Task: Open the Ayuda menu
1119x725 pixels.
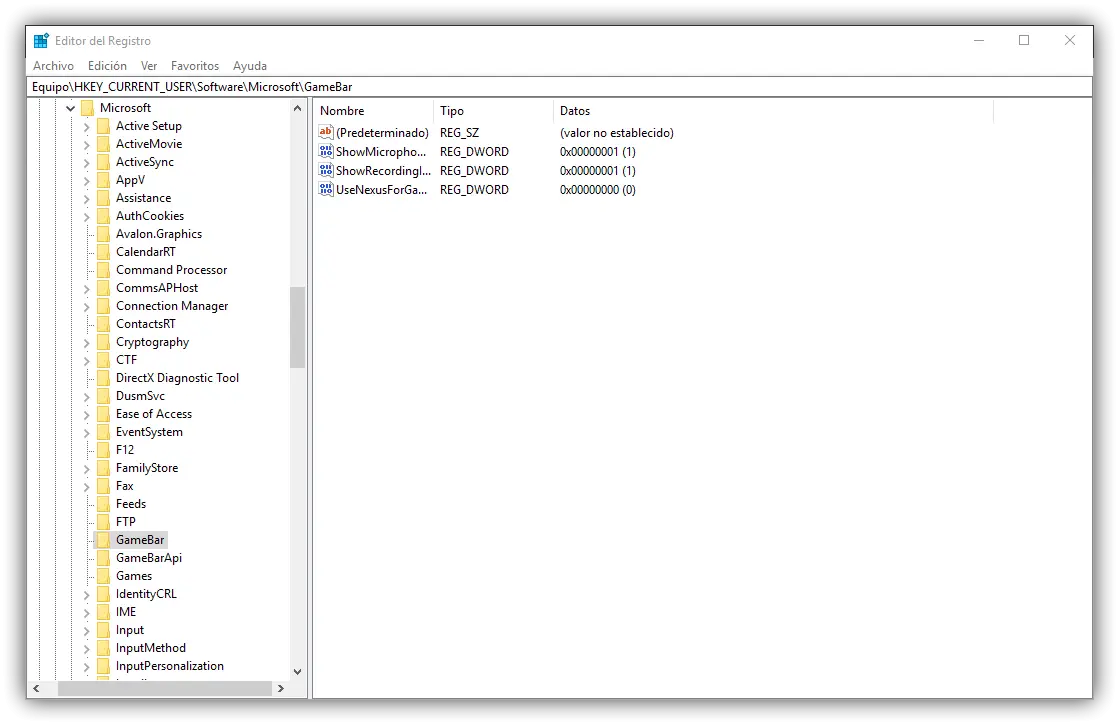Action: click(x=250, y=66)
